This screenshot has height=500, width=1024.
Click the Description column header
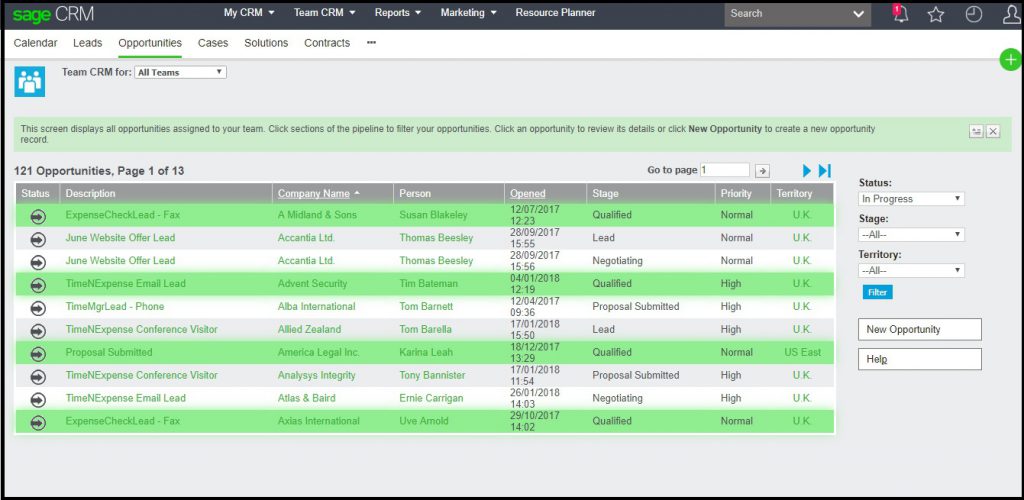click(x=91, y=193)
